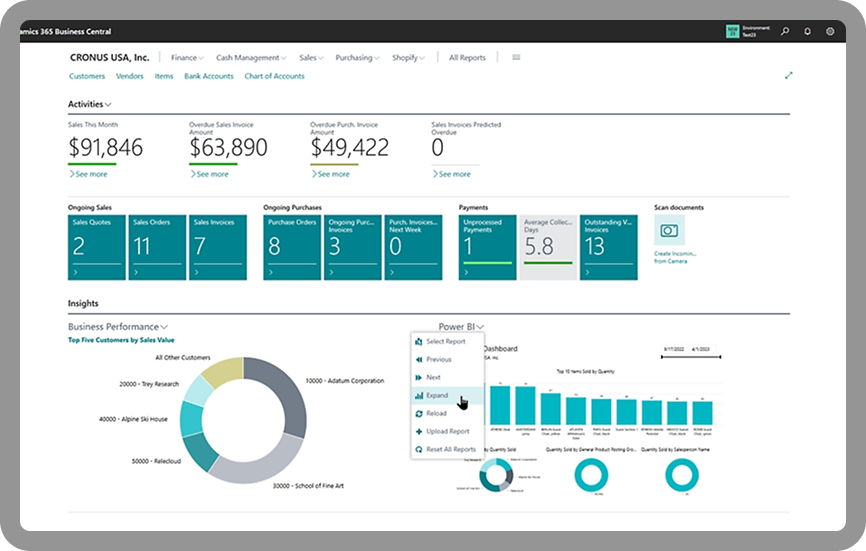The width and height of the screenshot is (866, 551).
Task: Click the environment badge icon
Action: [732, 31]
